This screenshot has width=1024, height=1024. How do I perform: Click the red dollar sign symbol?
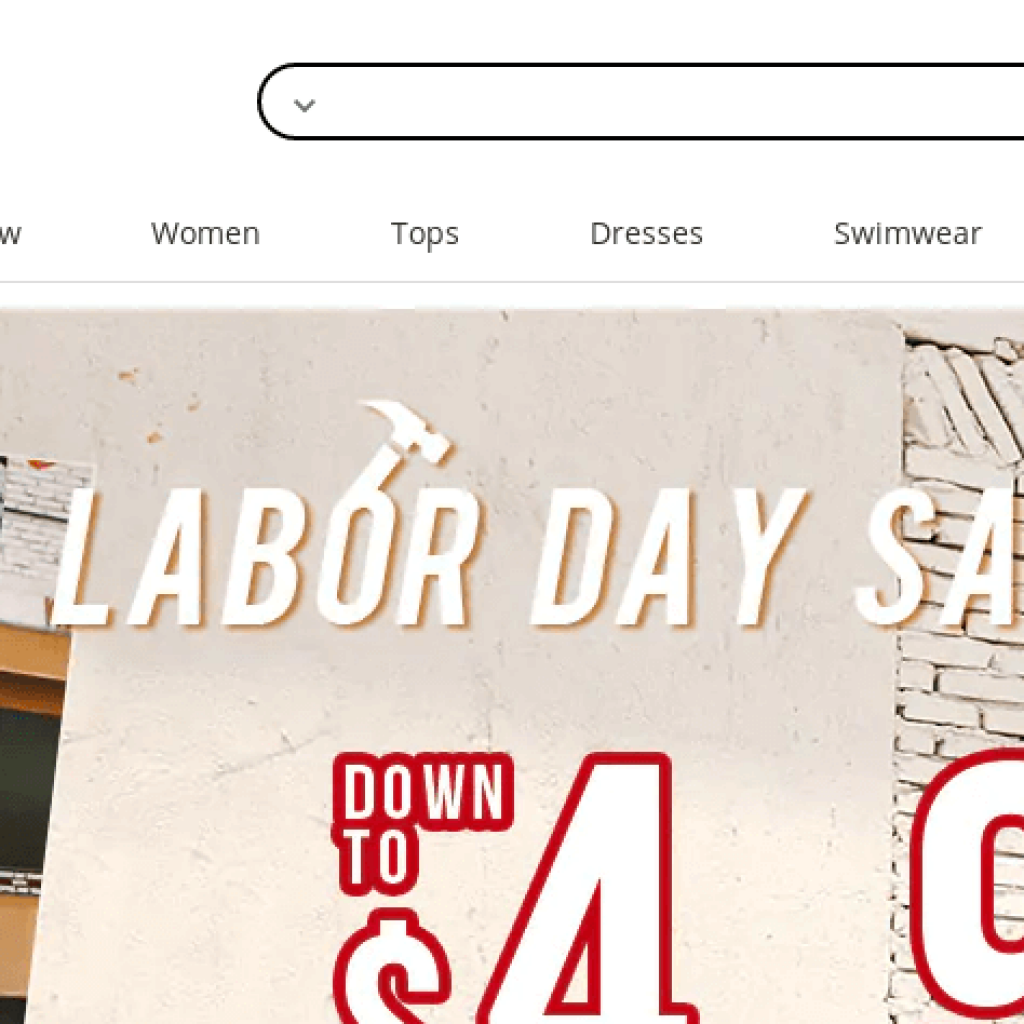391,968
